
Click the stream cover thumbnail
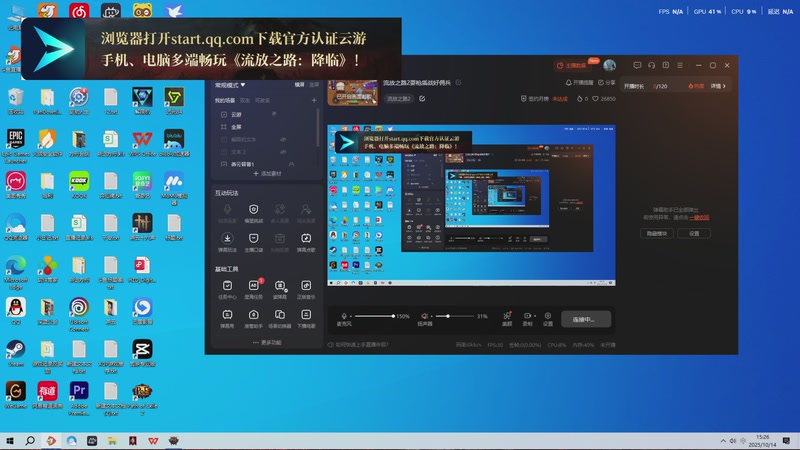(x=353, y=92)
